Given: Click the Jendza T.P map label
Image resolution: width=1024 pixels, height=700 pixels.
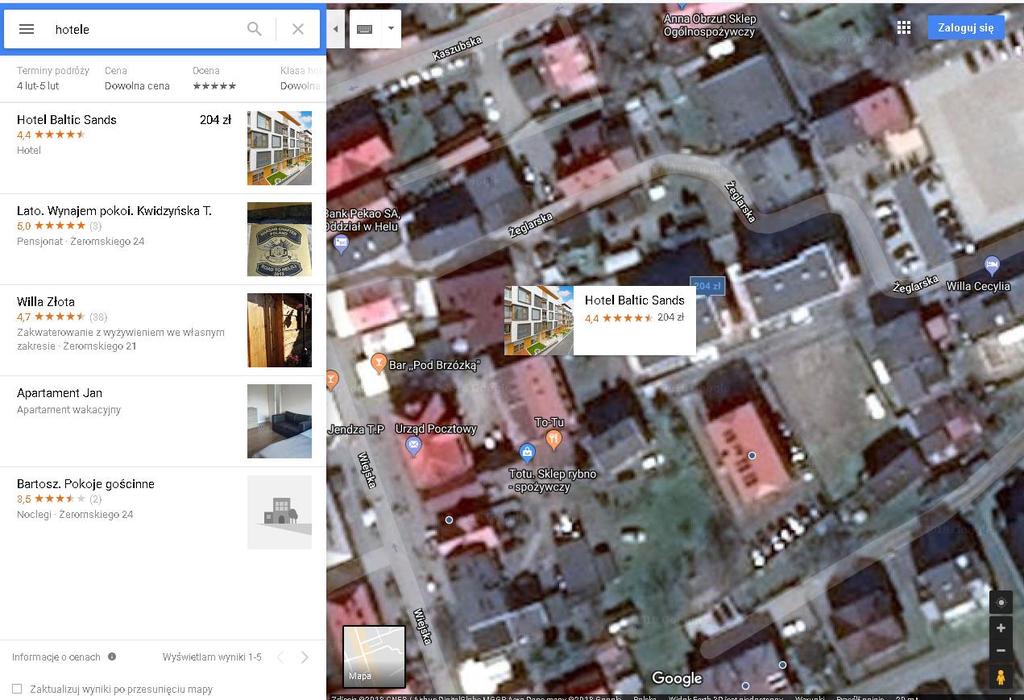Looking at the screenshot, I should point(356,429).
